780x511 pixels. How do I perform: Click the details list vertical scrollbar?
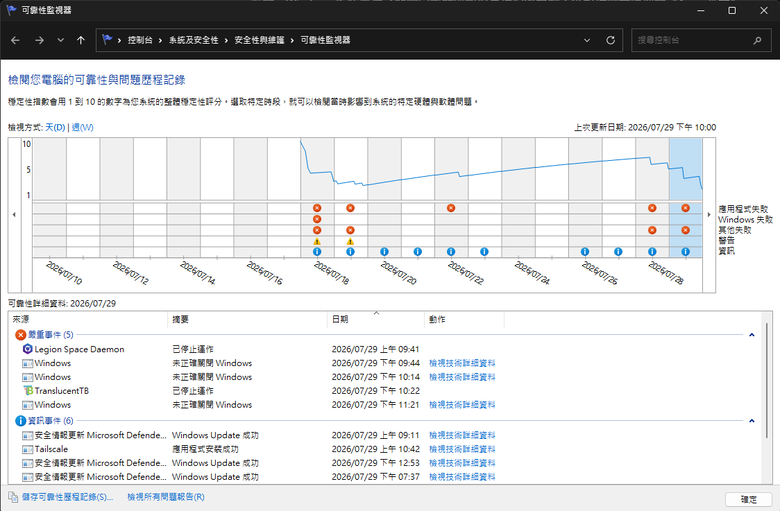(767, 381)
